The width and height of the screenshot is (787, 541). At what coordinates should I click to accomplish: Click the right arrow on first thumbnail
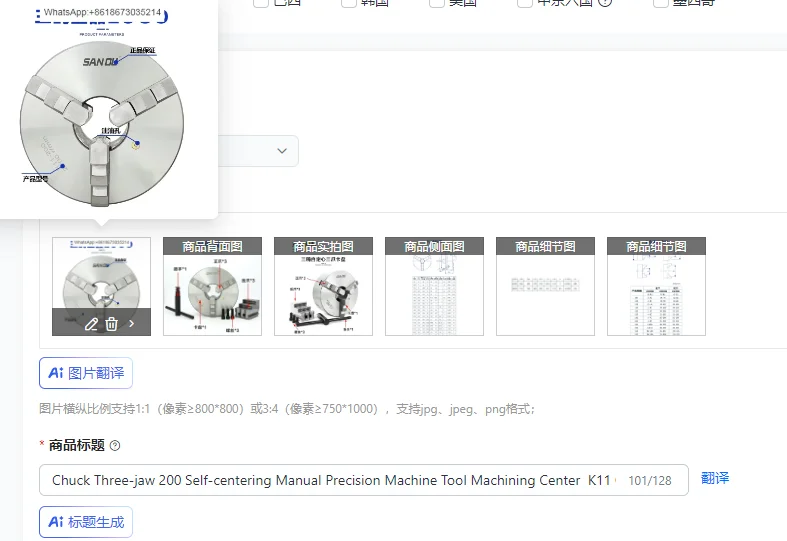pyautogui.click(x=132, y=324)
